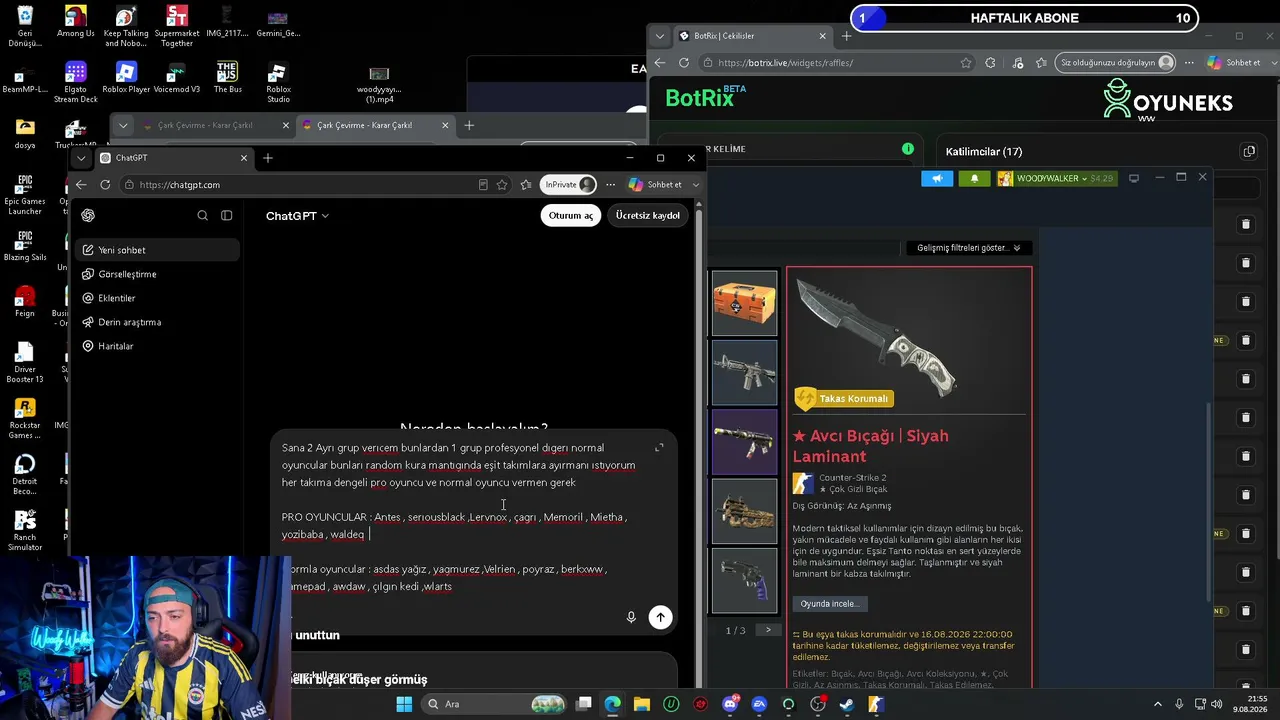Go back in the ChatGPT browser window
Viewport: 1280px width, 720px height.
point(81,185)
